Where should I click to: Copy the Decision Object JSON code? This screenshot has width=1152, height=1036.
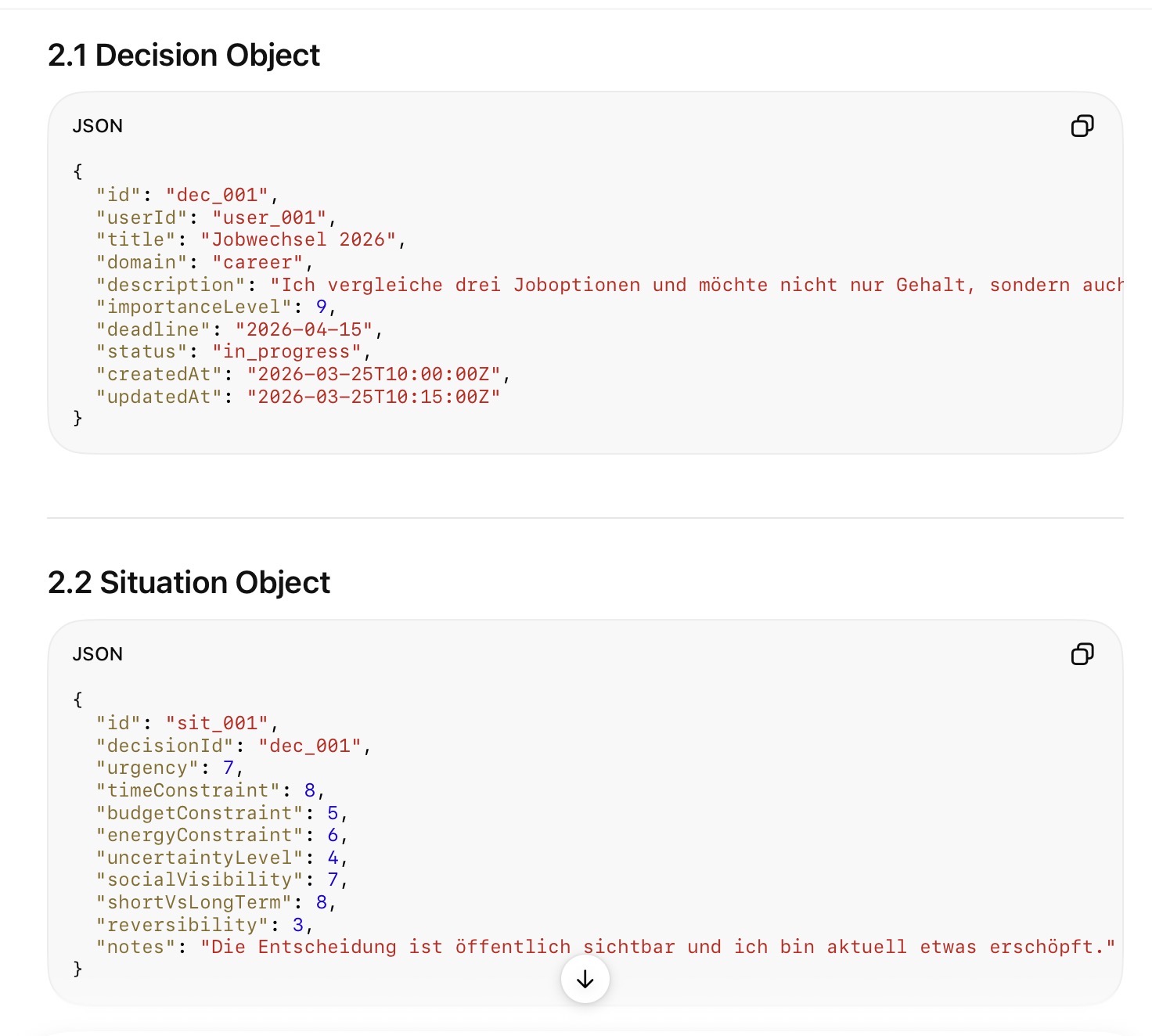pos(1082,126)
